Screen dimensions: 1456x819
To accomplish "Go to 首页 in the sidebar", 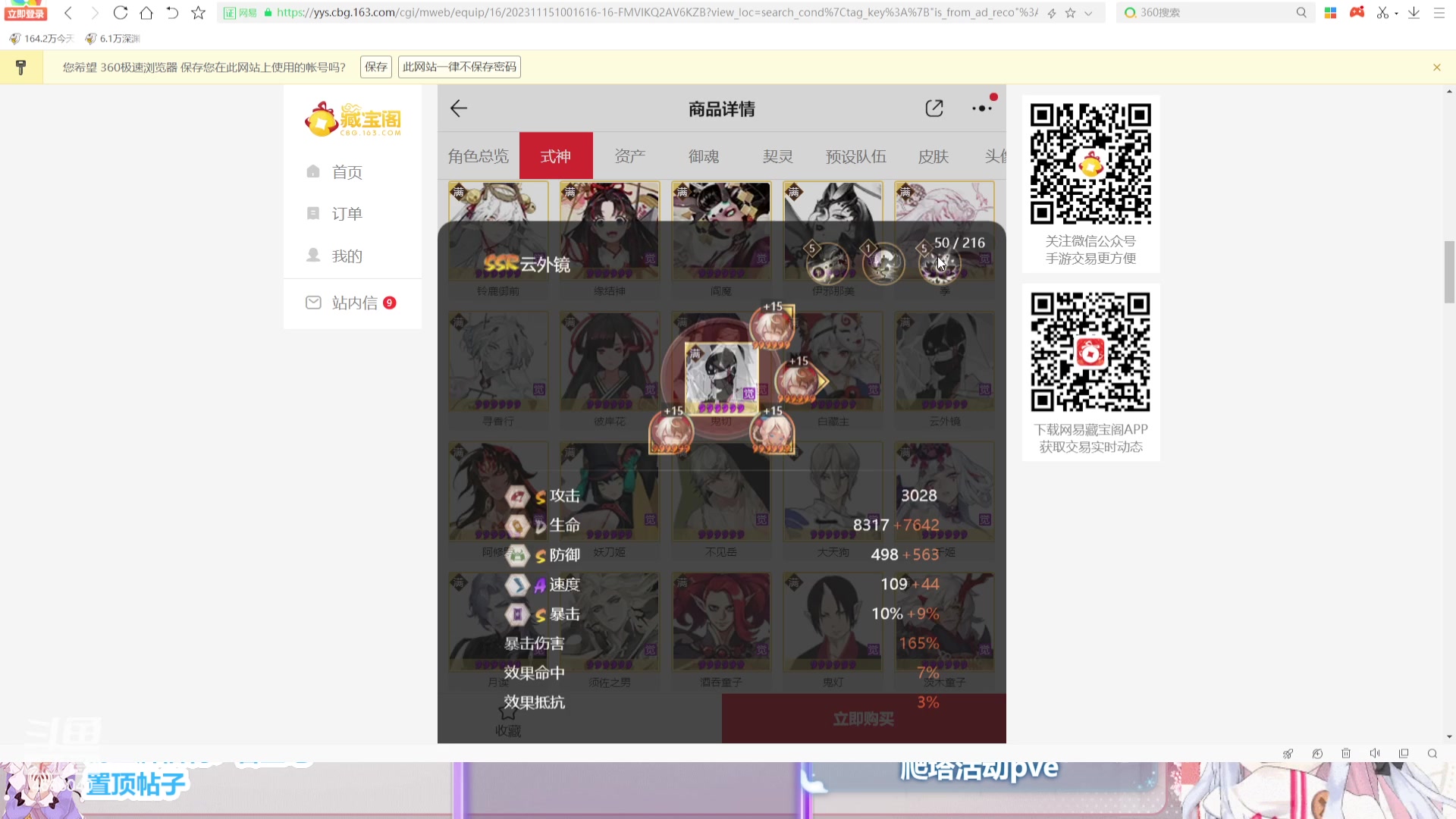I will (347, 172).
